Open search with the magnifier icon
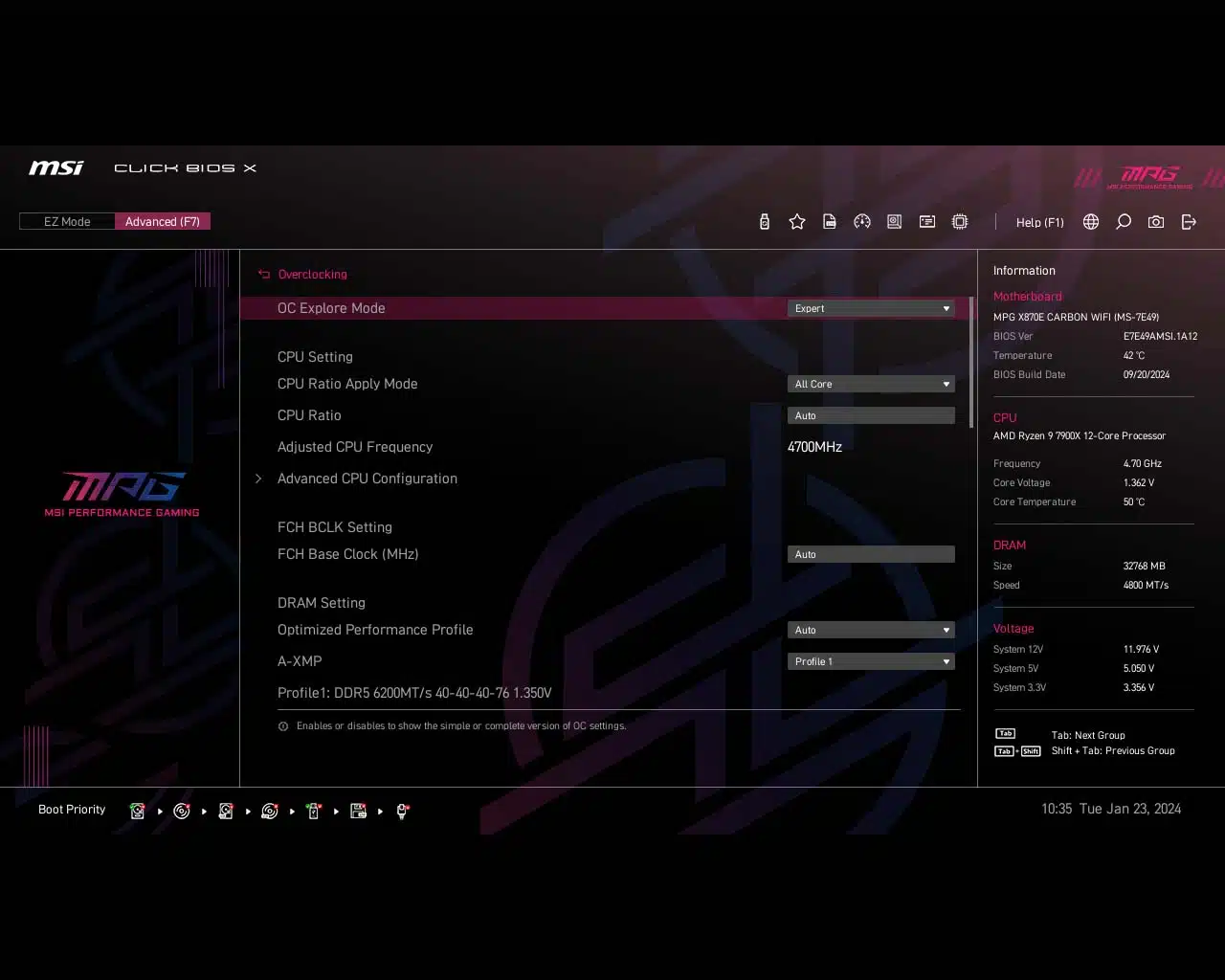This screenshot has width=1225, height=980. 1124,222
